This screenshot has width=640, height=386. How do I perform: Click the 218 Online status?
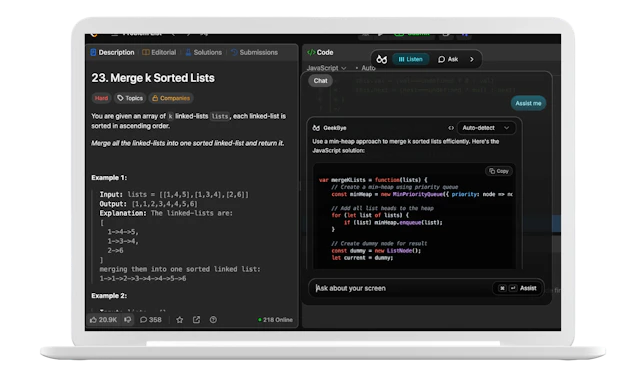click(x=276, y=319)
